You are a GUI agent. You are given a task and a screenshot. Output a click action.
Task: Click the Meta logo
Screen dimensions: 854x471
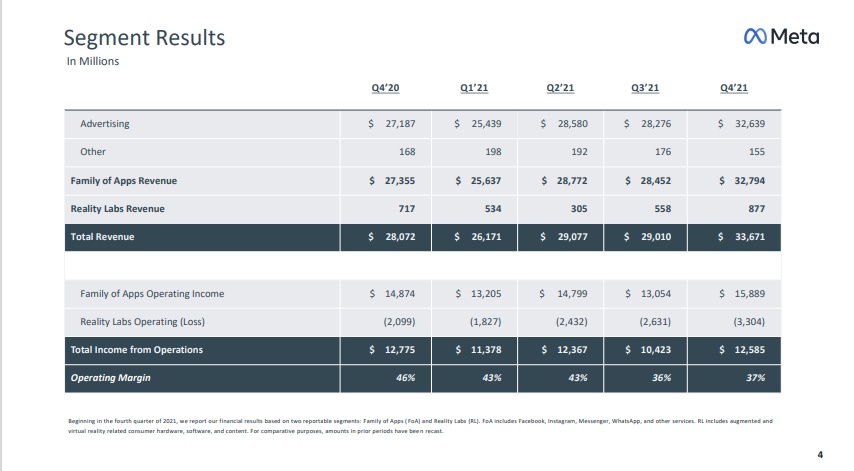pyautogui.click(x=781, y=37)
